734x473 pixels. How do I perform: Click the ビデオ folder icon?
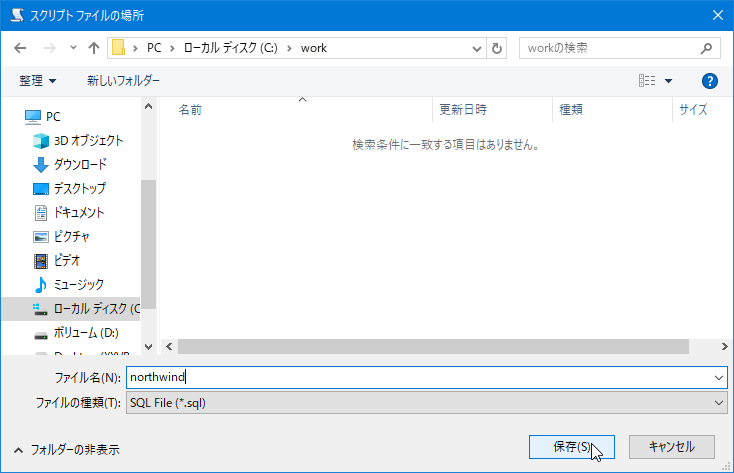(41, 261)
